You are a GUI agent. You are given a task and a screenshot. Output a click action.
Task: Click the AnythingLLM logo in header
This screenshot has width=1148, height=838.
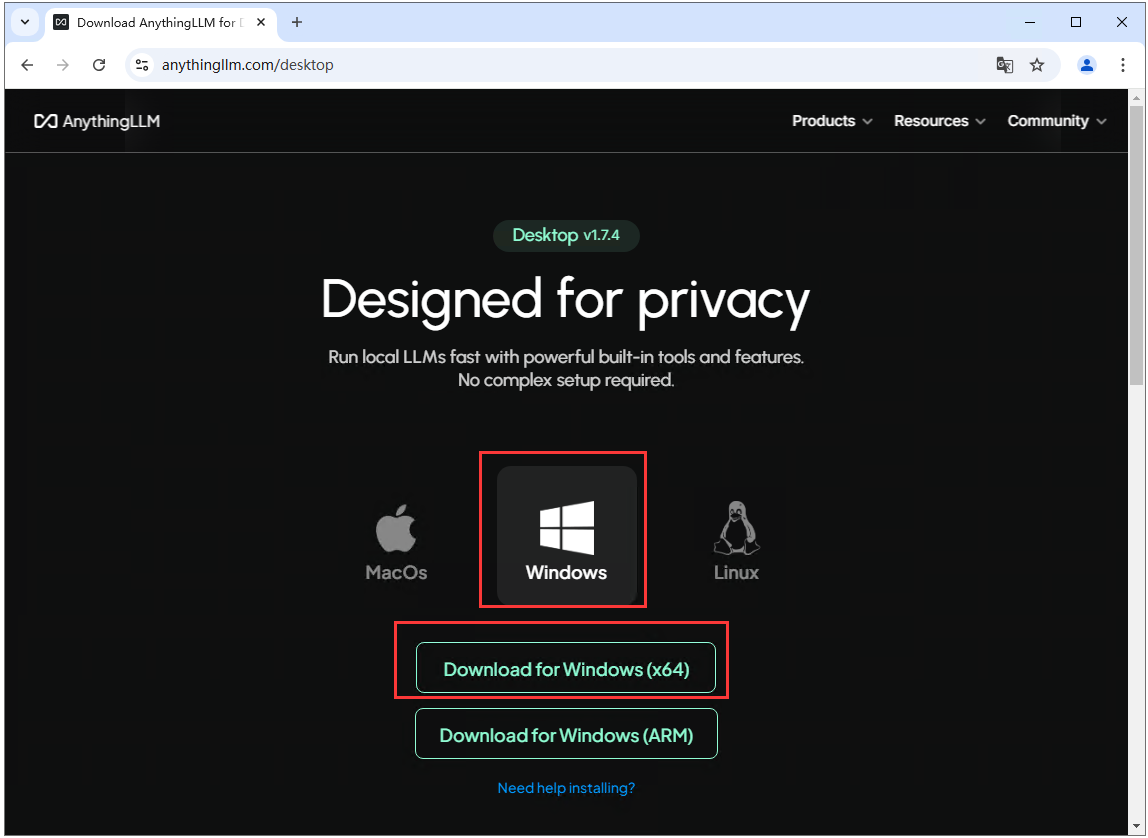97,121
